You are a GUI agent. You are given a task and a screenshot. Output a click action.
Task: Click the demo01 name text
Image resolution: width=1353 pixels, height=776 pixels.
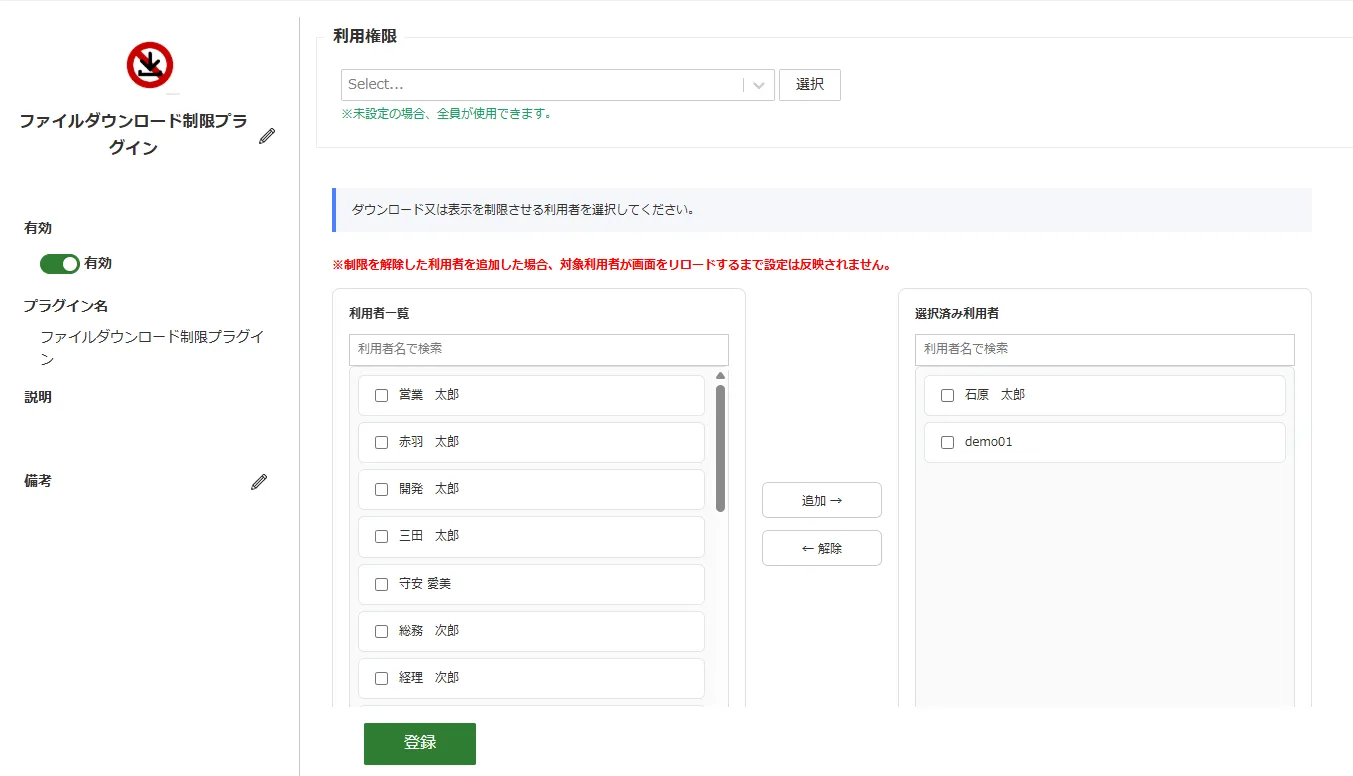pyautogui.click(x=989, y=442)
